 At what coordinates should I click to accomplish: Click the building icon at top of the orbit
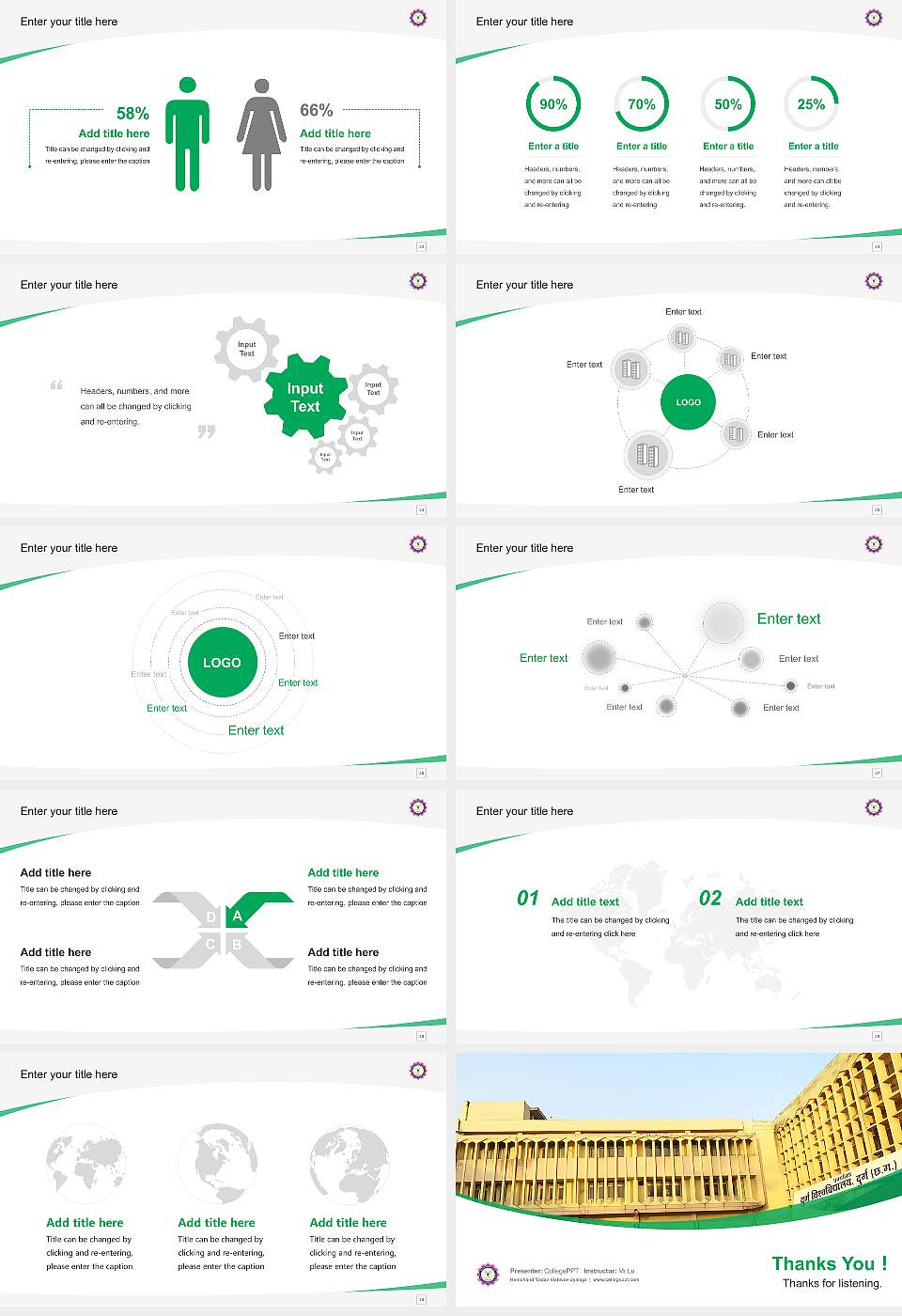(682, 337)
